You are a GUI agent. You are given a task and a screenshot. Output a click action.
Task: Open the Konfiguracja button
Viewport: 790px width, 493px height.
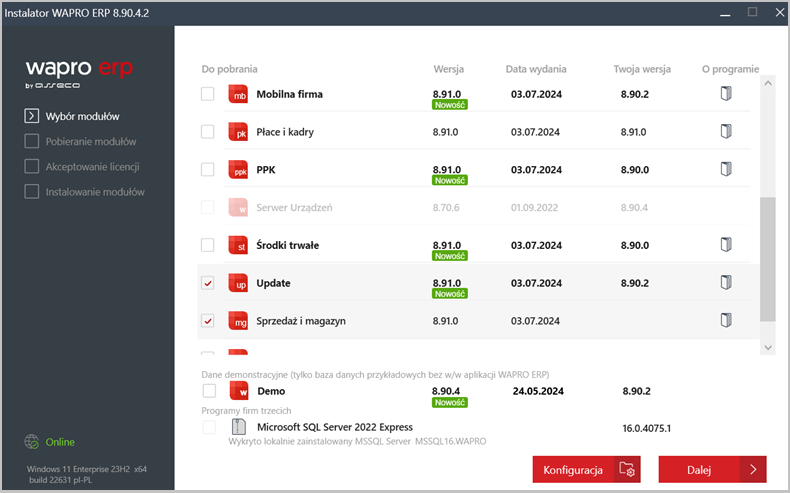tap(586, 469)
